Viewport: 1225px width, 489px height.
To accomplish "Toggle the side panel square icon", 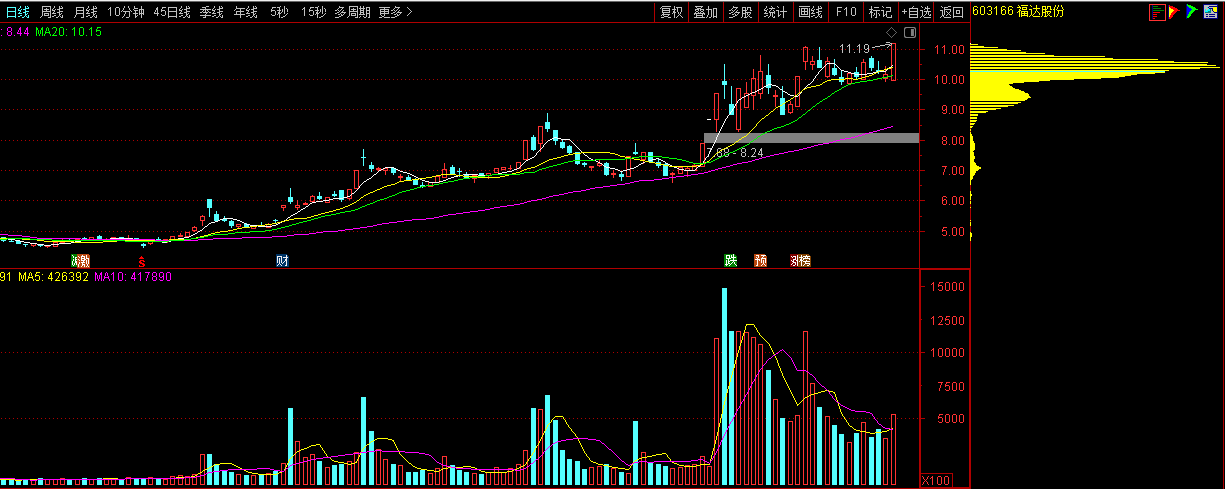I will 908,33.
